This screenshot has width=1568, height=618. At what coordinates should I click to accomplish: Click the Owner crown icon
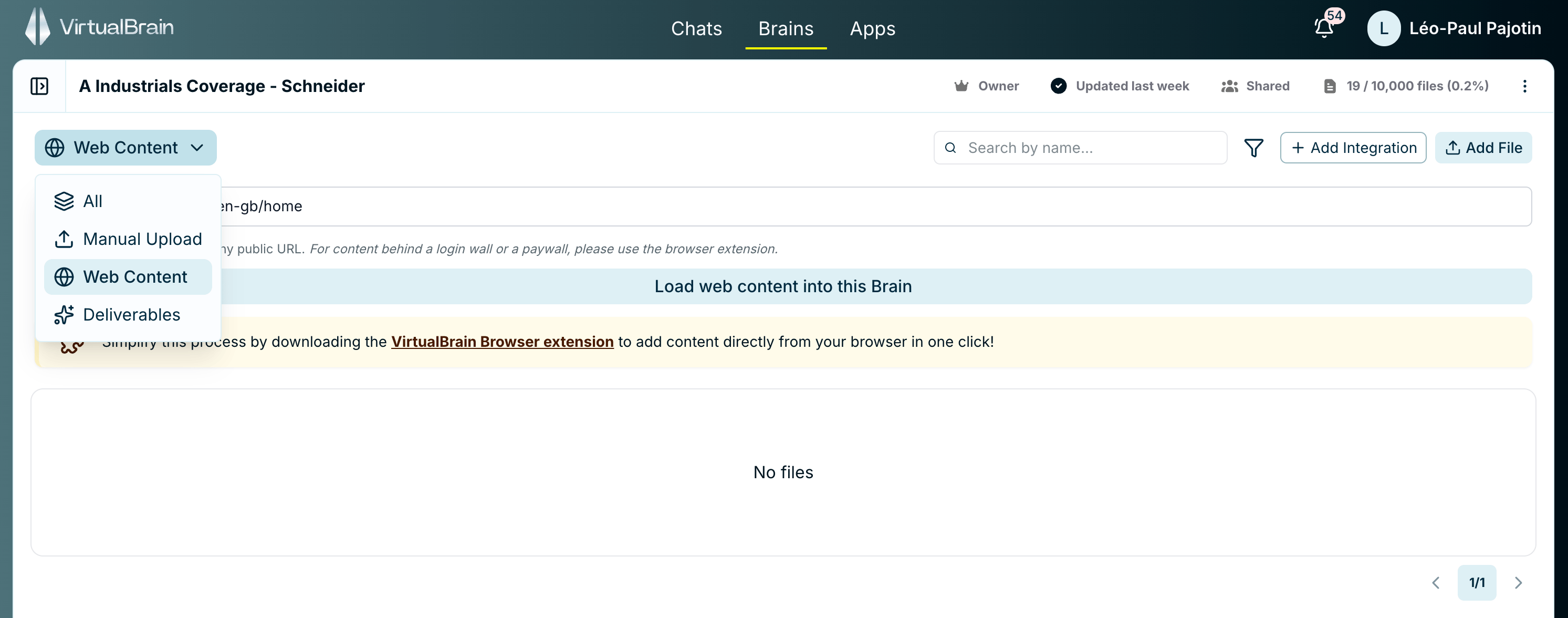coord(961,86)
